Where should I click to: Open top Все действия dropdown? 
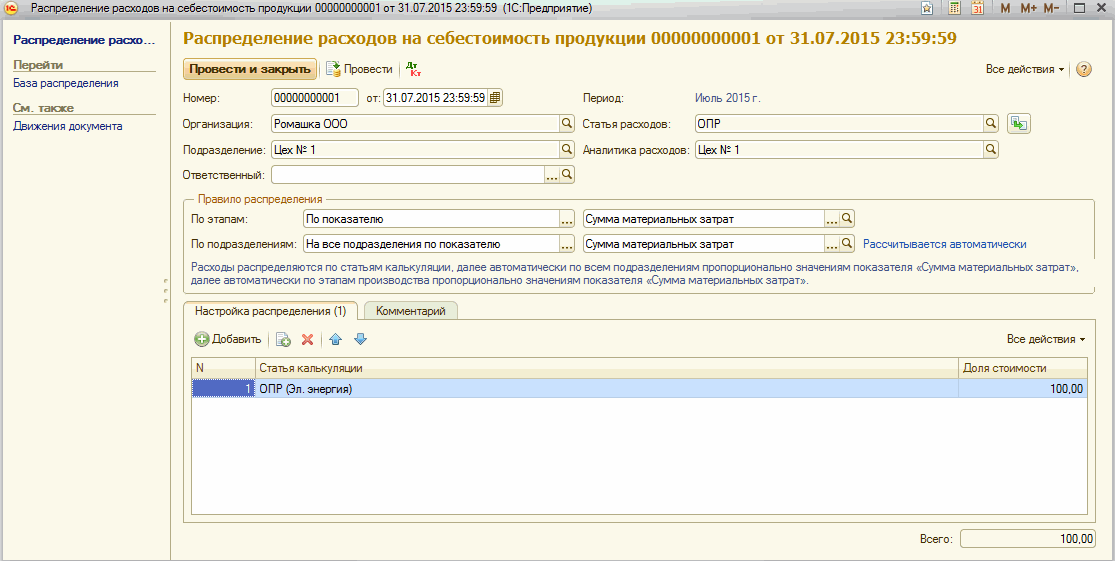point(1025,69)
